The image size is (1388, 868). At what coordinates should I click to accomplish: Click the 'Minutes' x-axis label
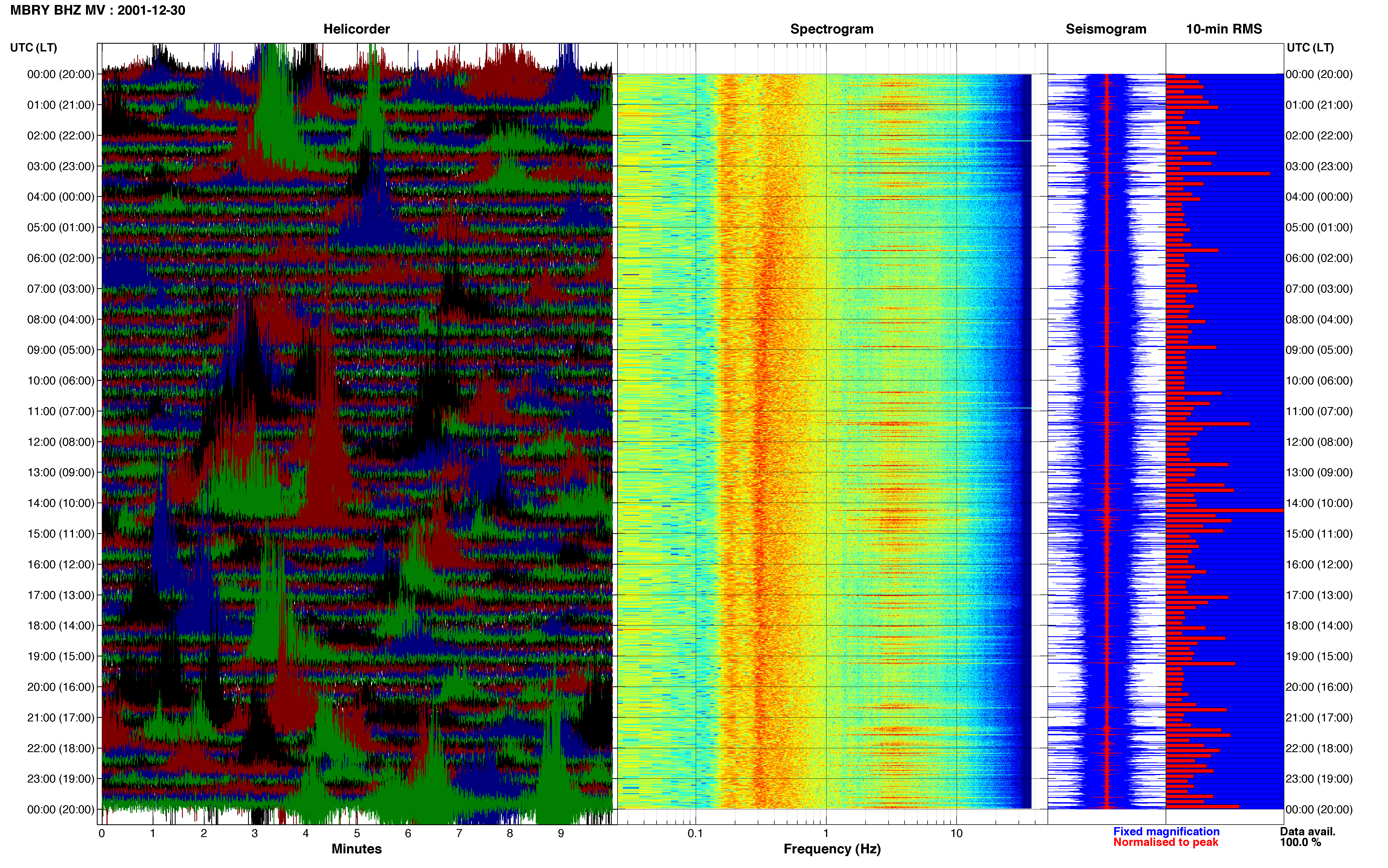(356, 849)
